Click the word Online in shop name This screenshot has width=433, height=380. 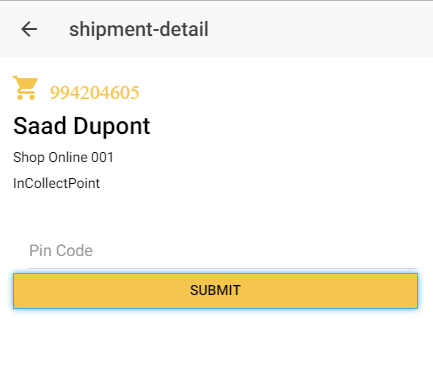tap(68, 157)
